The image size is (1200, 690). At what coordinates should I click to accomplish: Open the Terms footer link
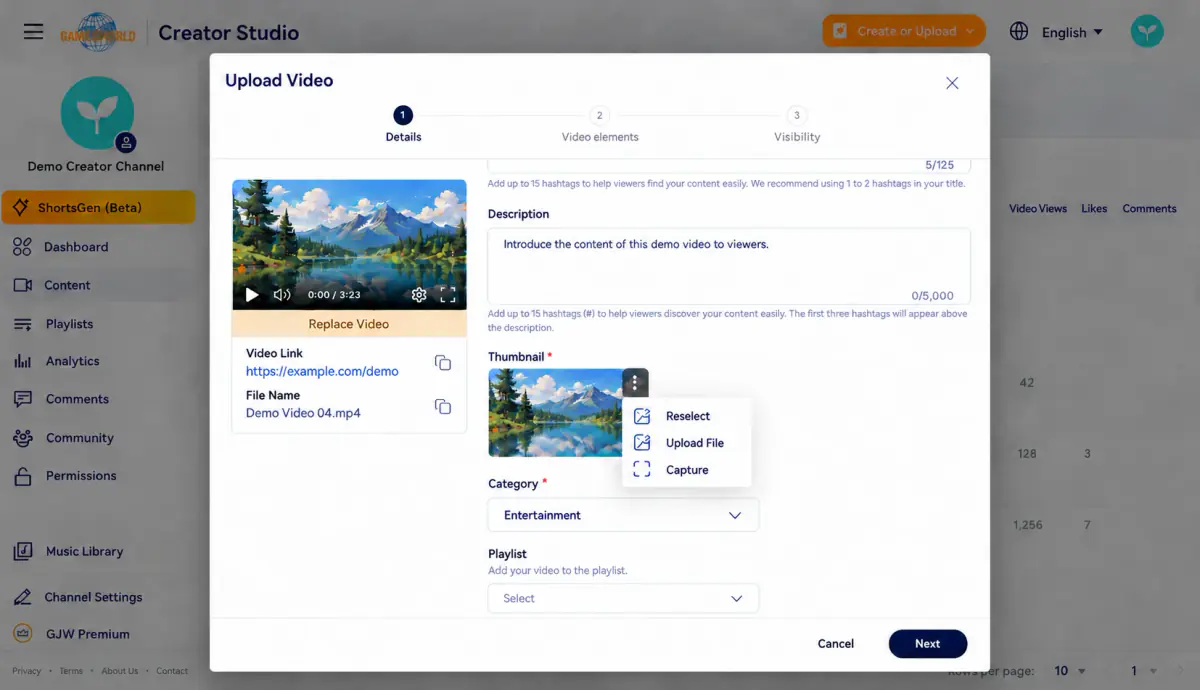point(71,671)
